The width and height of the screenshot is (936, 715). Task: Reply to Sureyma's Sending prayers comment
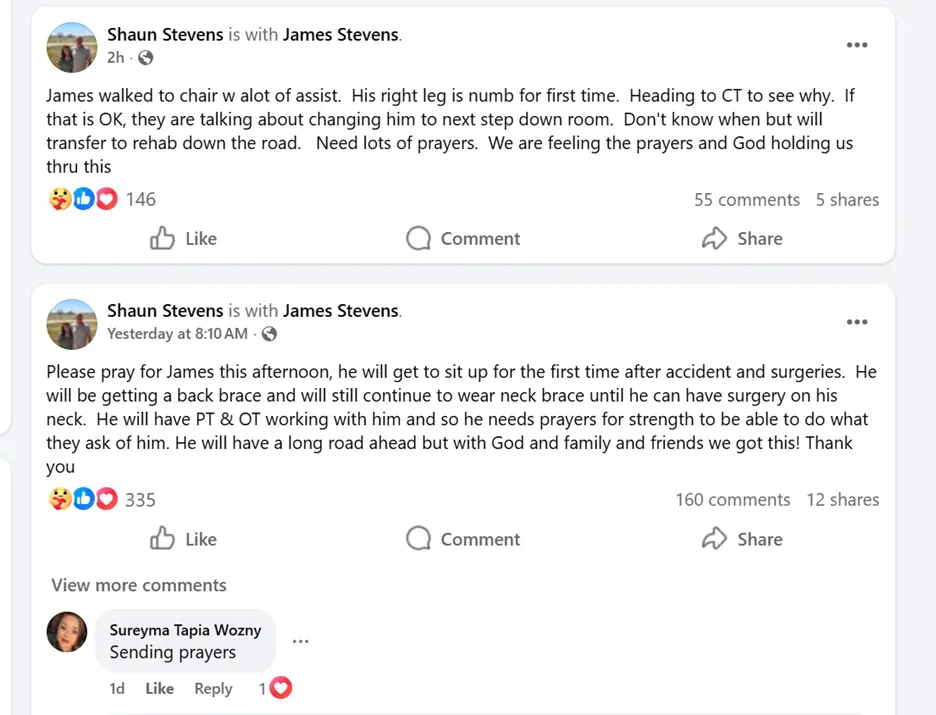pyautogui.click(x=213, y=688)
